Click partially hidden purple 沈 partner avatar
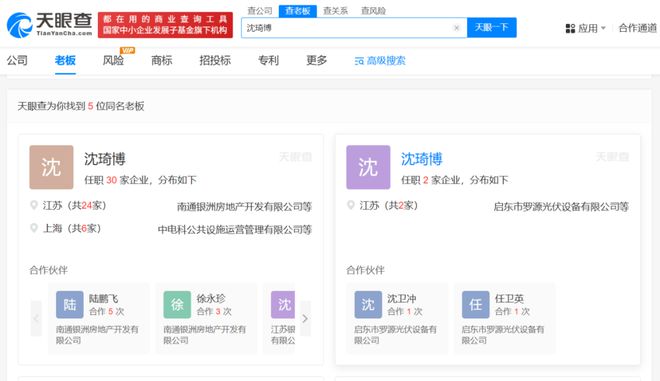Image resolution: width=660 pixels, height=381 pixels. click(283, 304)
